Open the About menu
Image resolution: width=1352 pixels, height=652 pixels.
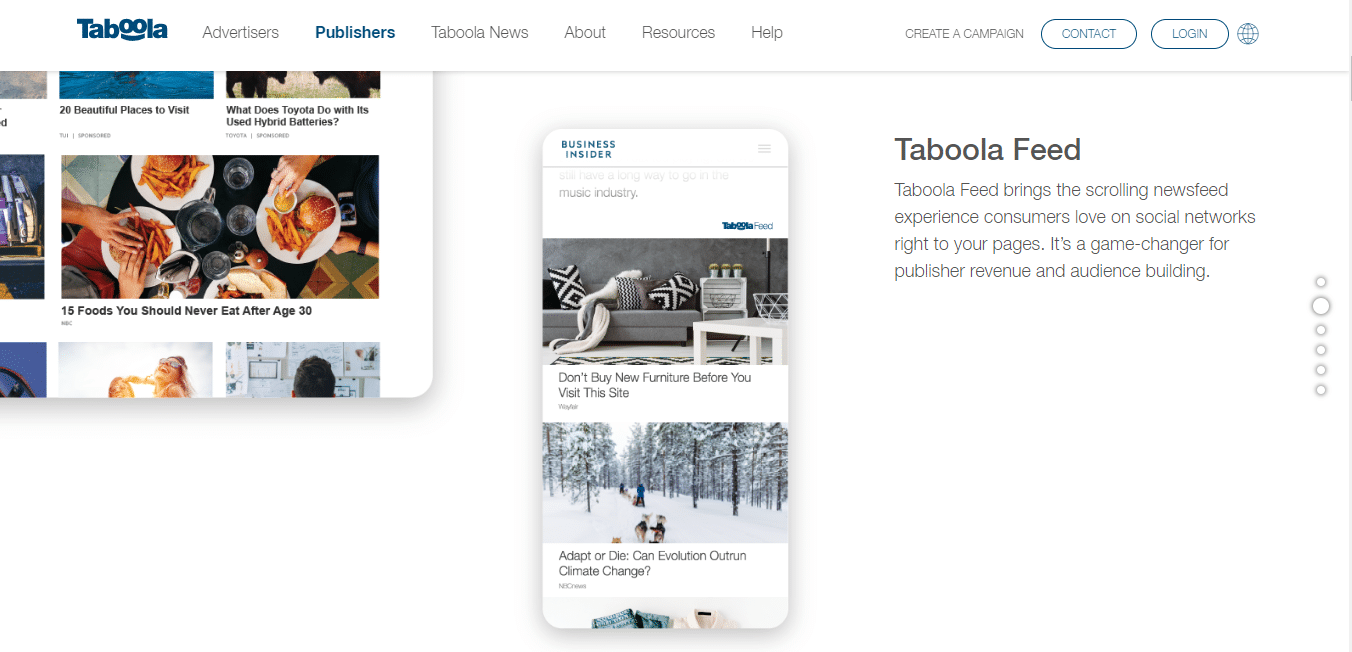click(585, 33)
